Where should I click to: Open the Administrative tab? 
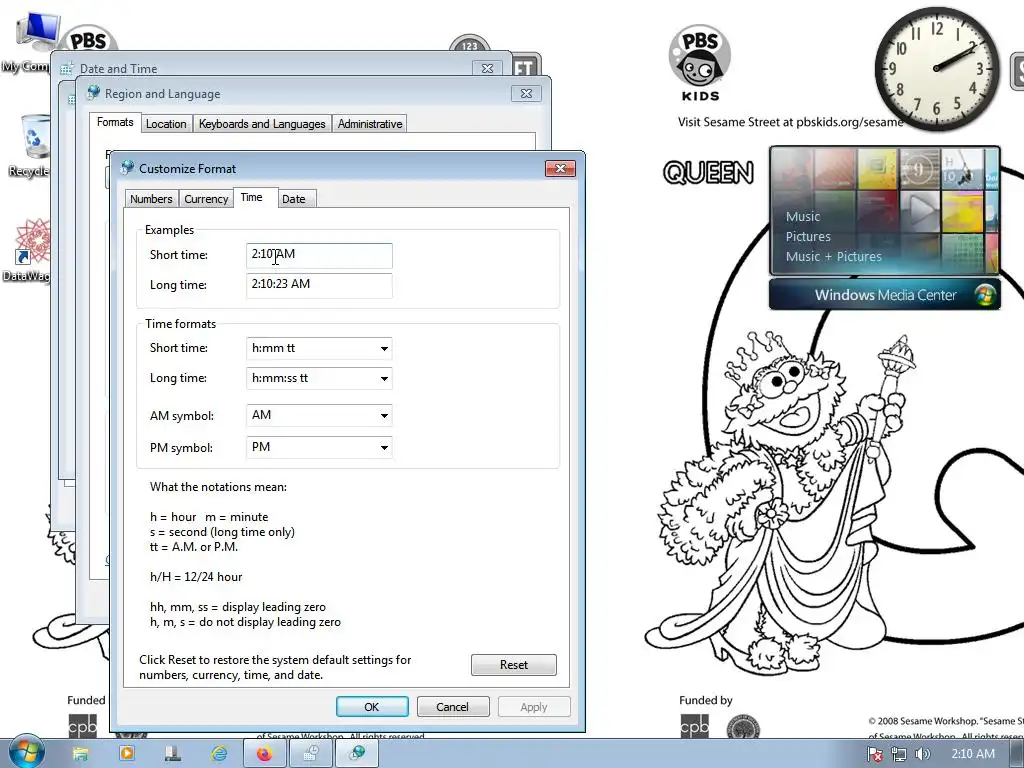tap(370, 124)
